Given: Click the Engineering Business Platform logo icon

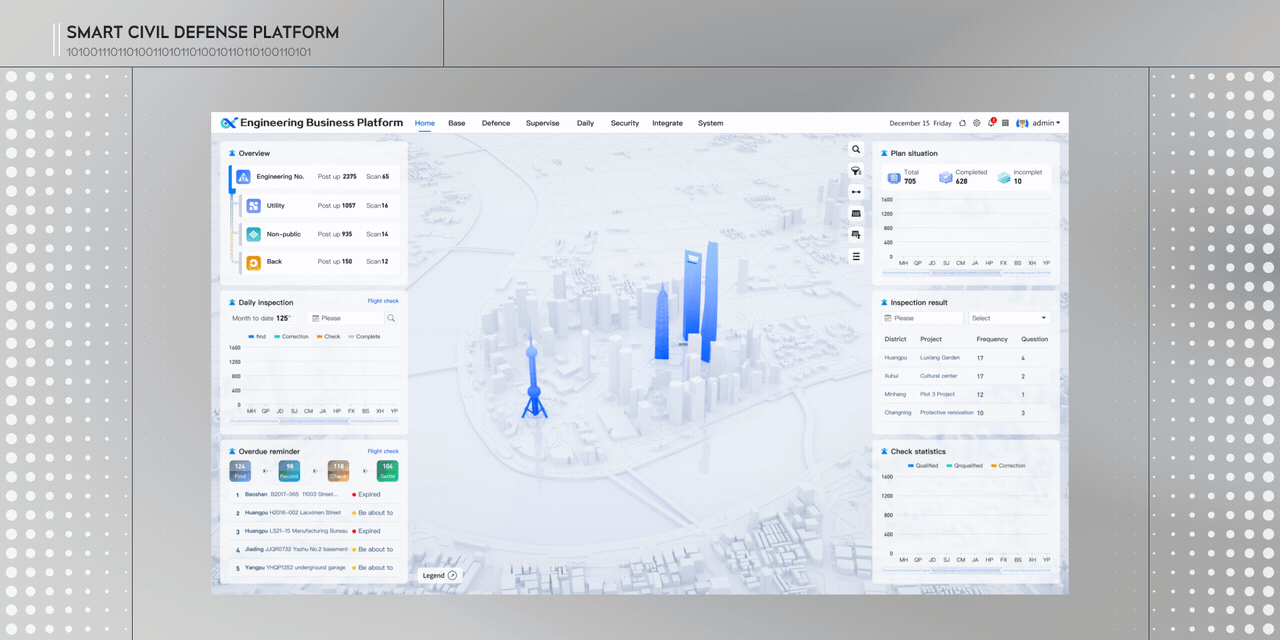Looking at the screenshot, I should pyautogui.click(x=229, y=123).
